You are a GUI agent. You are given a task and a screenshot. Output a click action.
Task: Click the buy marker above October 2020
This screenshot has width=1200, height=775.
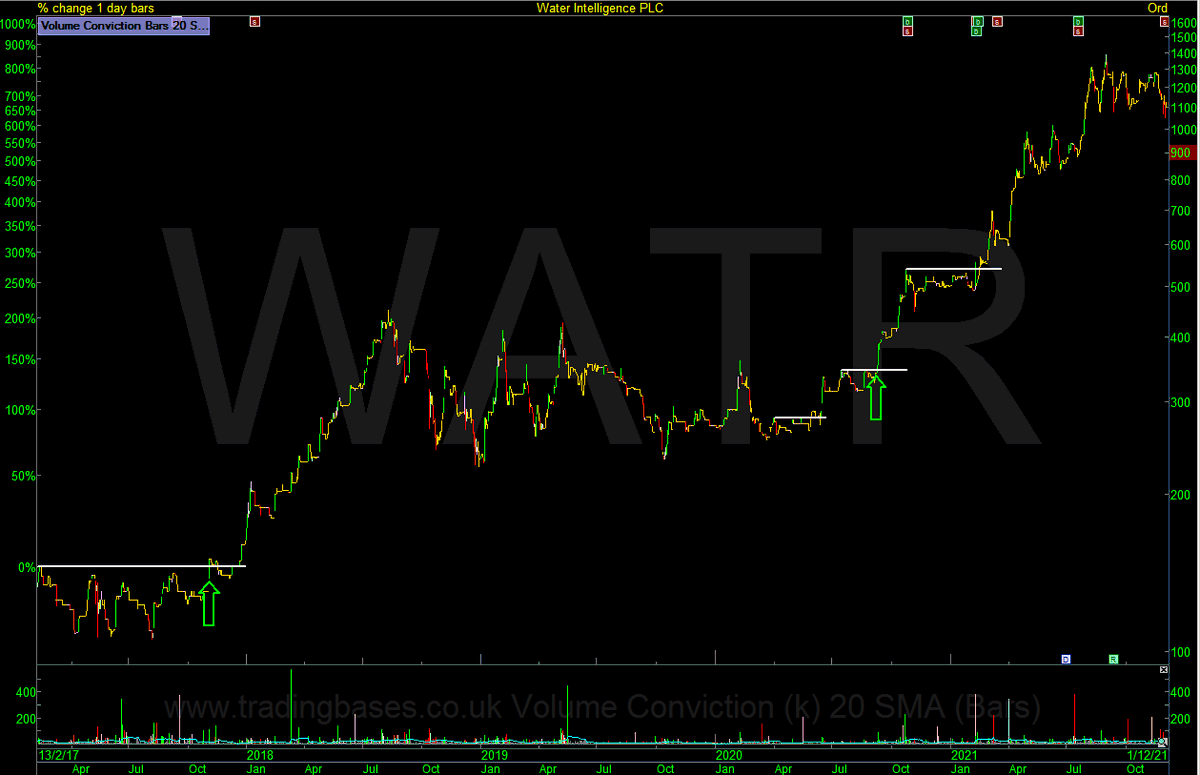[x=907, y=21]
